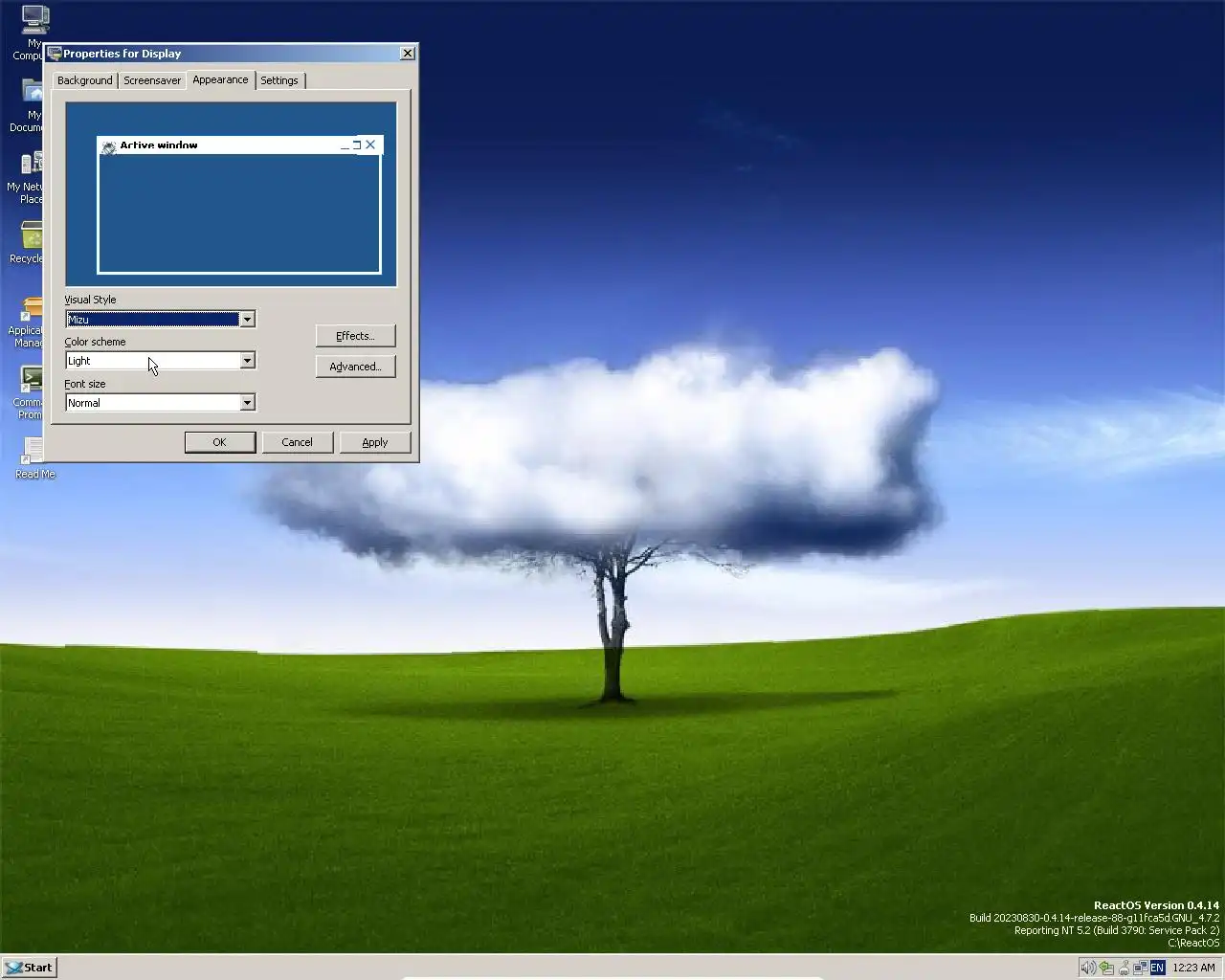
Task: Click the Apply button
Action: click(x=375, y=442)
